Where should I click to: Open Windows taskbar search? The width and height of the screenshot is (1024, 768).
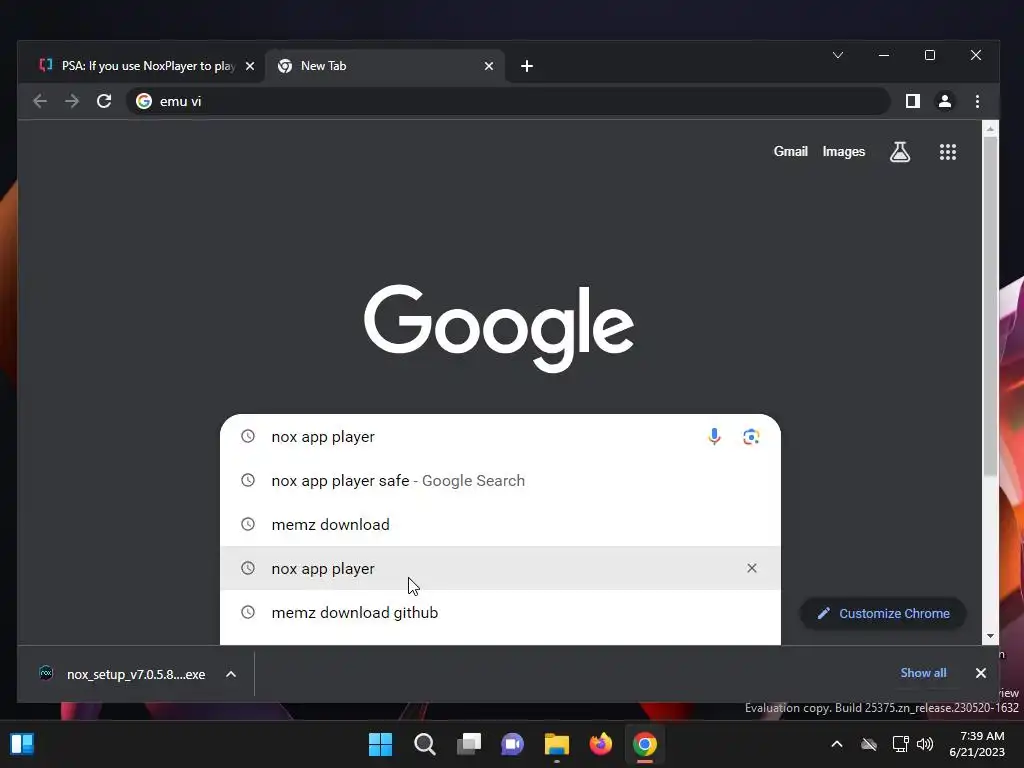coord(424,744)
